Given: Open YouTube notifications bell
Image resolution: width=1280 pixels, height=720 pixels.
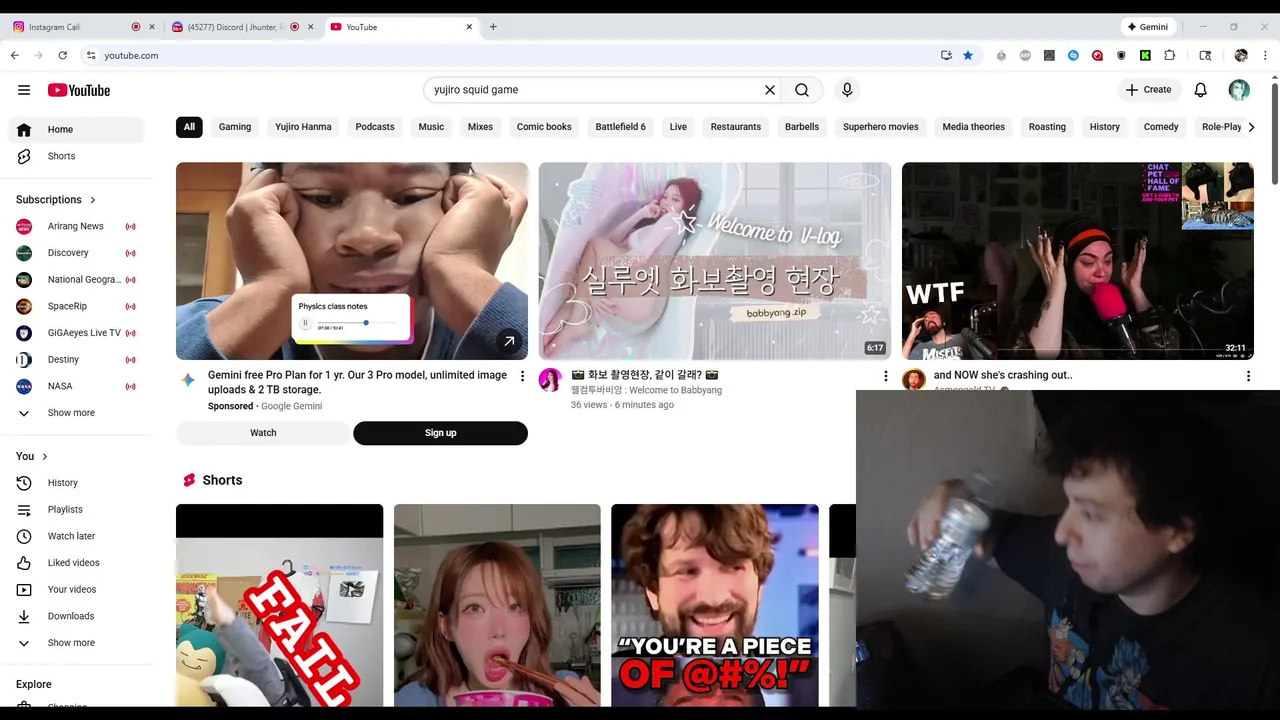Looking at the screenshot, I should pyautogui.click(x=1201, y=90).
